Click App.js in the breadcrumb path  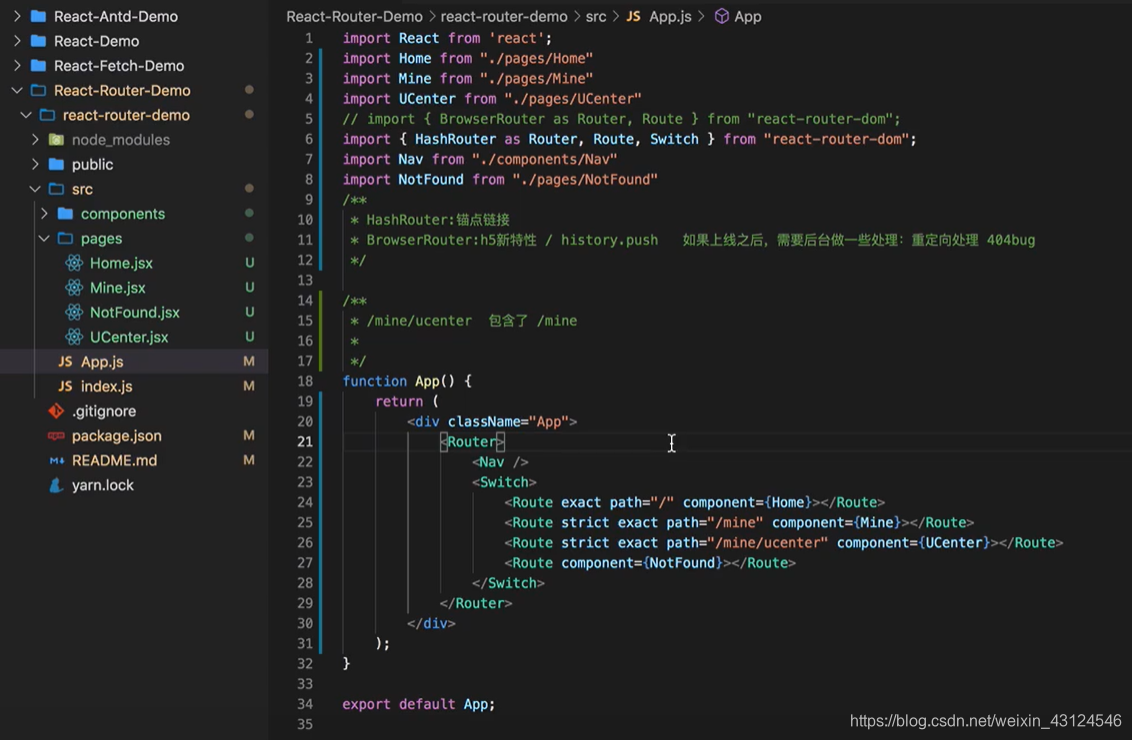point(670,16)
